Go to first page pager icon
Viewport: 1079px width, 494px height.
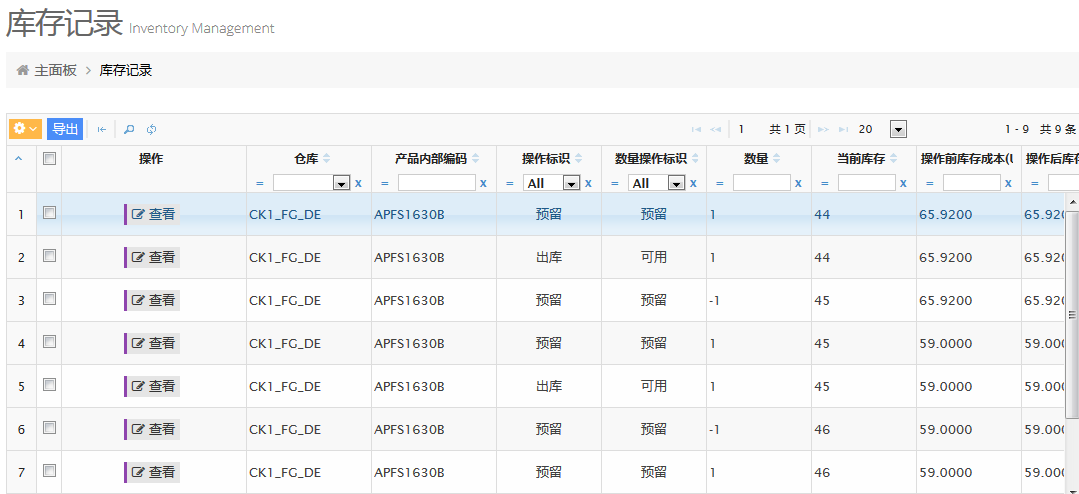pos(696,129)
